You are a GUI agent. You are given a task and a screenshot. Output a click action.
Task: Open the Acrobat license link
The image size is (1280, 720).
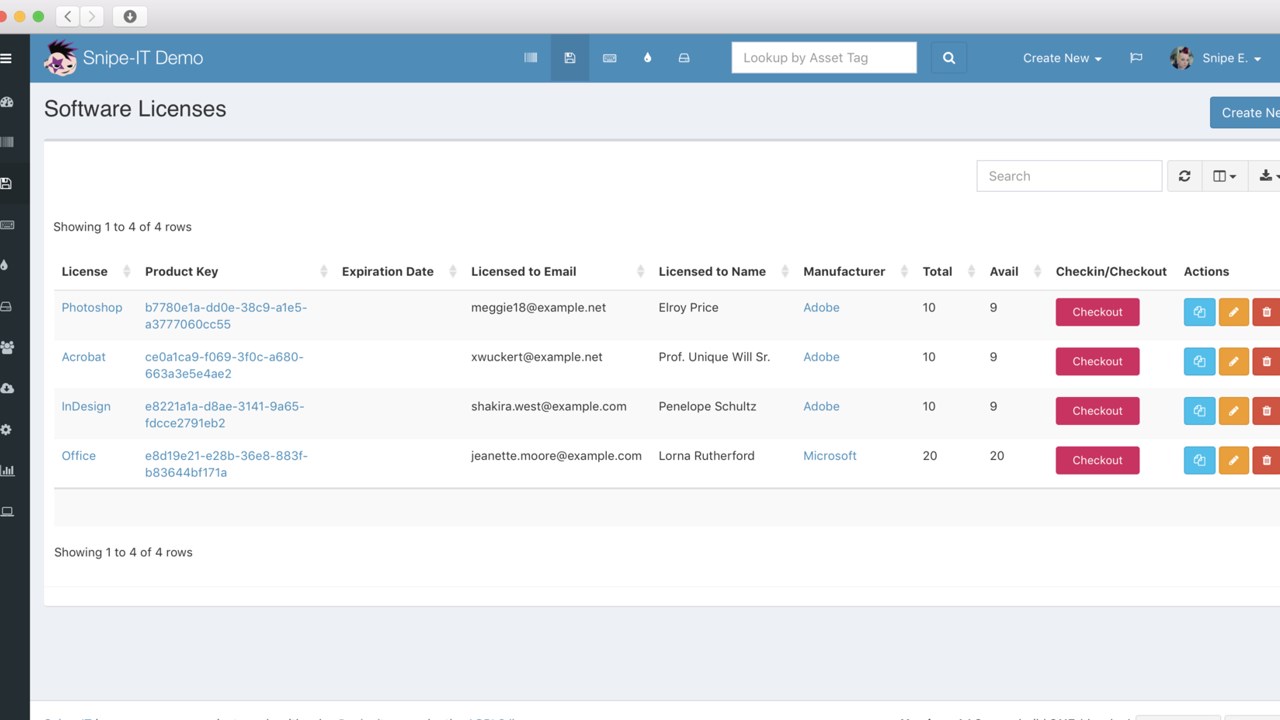84,357
